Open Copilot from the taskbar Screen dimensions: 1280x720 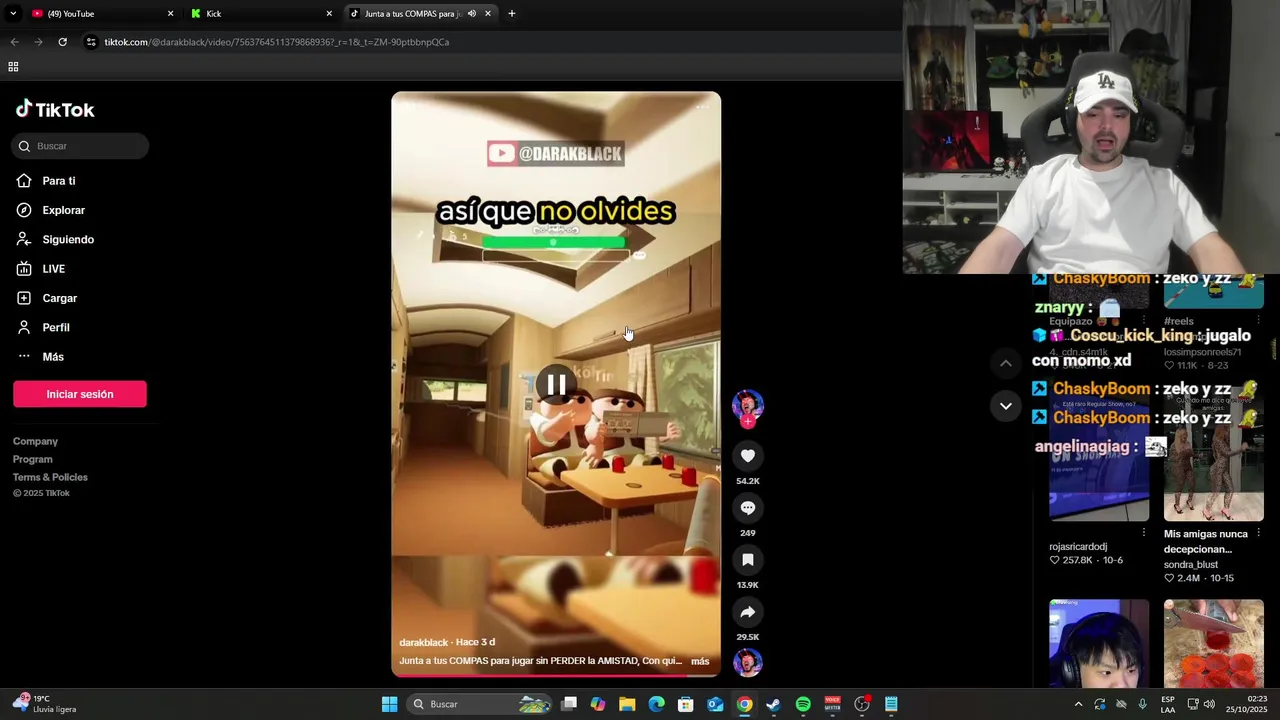click(598, 704)
